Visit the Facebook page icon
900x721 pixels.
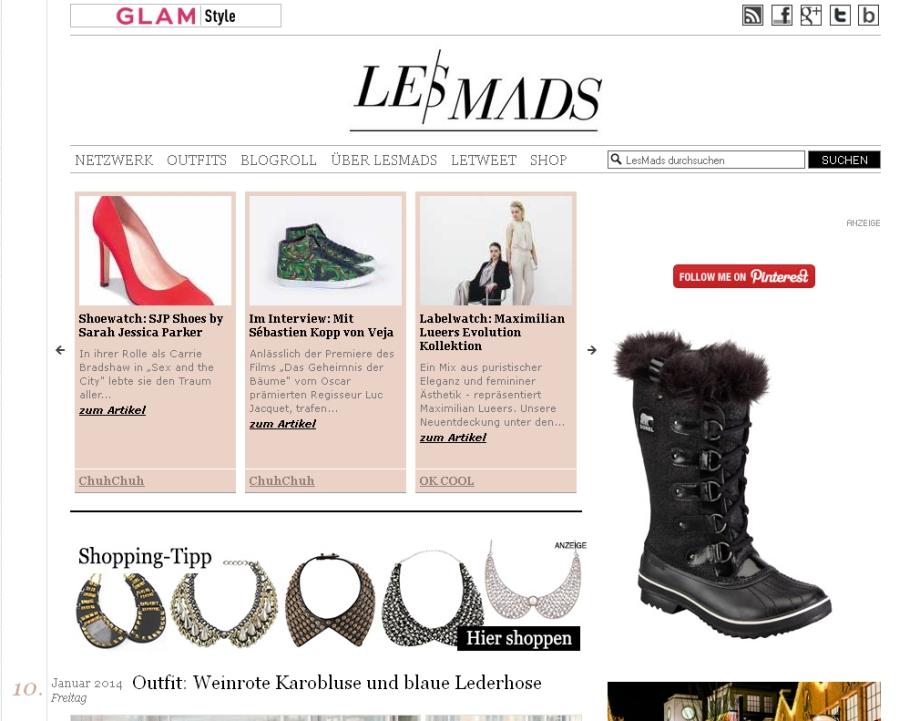pyautogui.click(x=781, y=15)
